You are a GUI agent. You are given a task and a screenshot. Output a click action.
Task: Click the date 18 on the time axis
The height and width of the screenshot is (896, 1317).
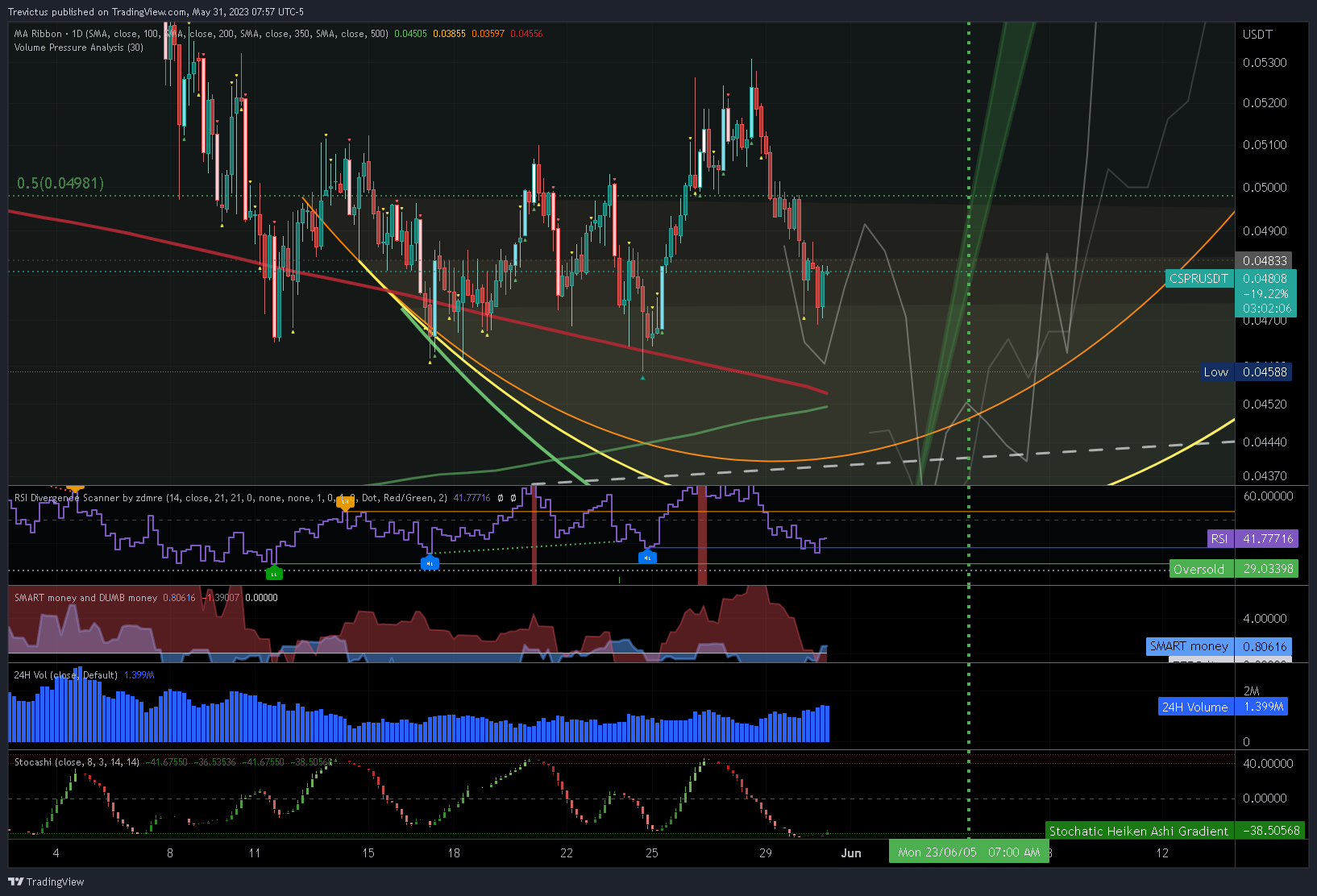454,852
